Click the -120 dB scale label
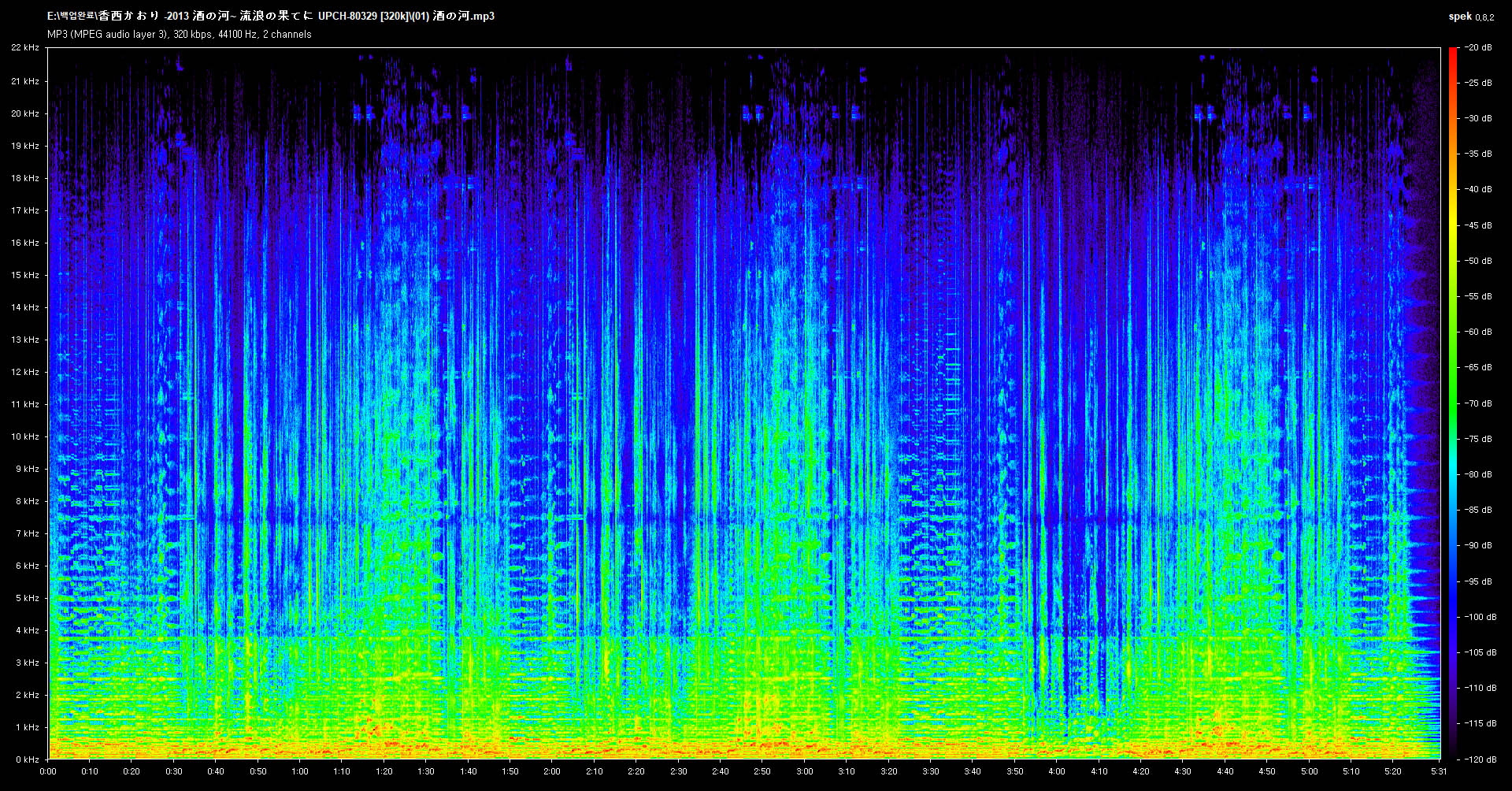This screenshot has width=1512, height=791. coord(1480,759)
